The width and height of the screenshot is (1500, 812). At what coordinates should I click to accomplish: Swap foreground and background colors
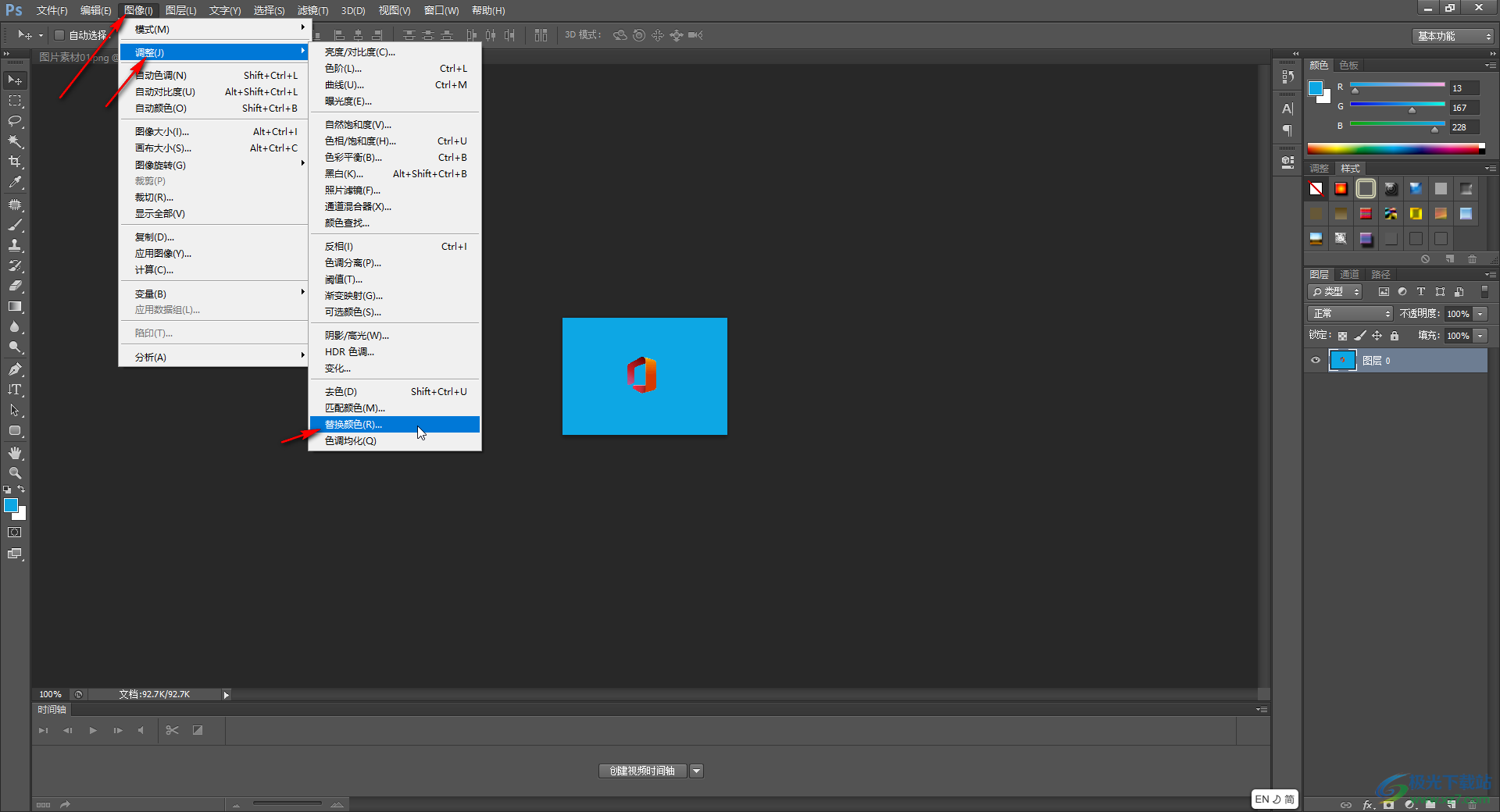click(22, 489)
